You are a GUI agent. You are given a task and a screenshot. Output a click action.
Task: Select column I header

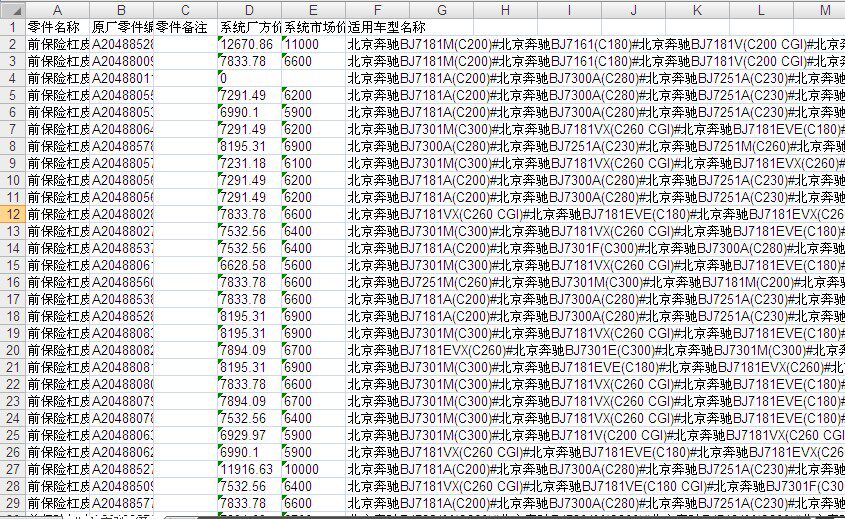tap(570, 10)
